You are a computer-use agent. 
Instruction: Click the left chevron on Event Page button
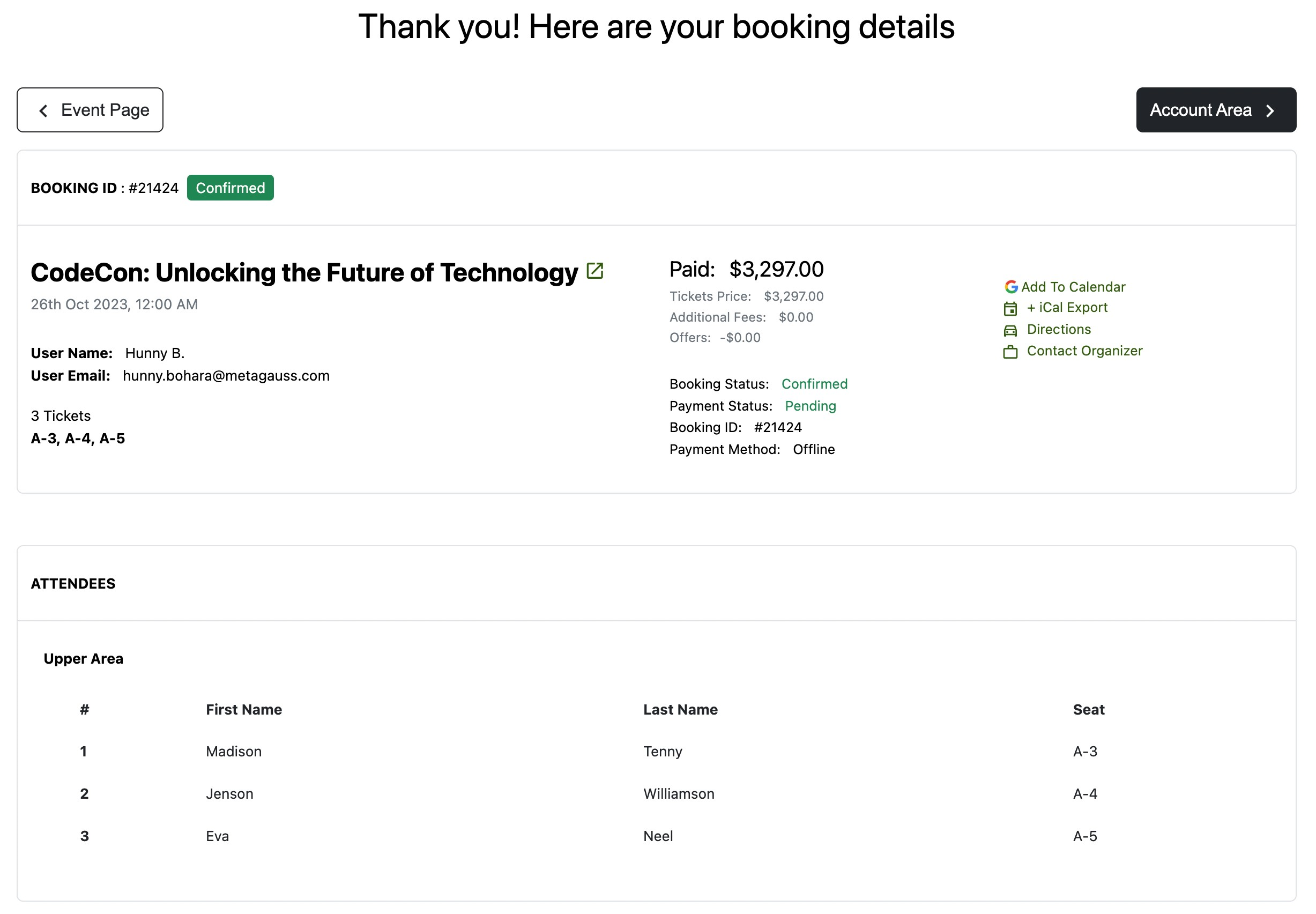(x=43, y=110)
